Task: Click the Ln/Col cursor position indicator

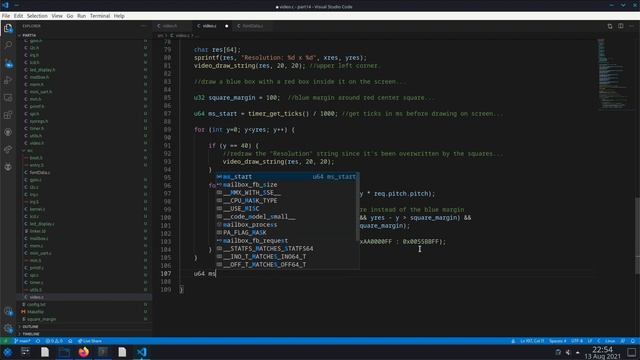Action: point(532,341)
